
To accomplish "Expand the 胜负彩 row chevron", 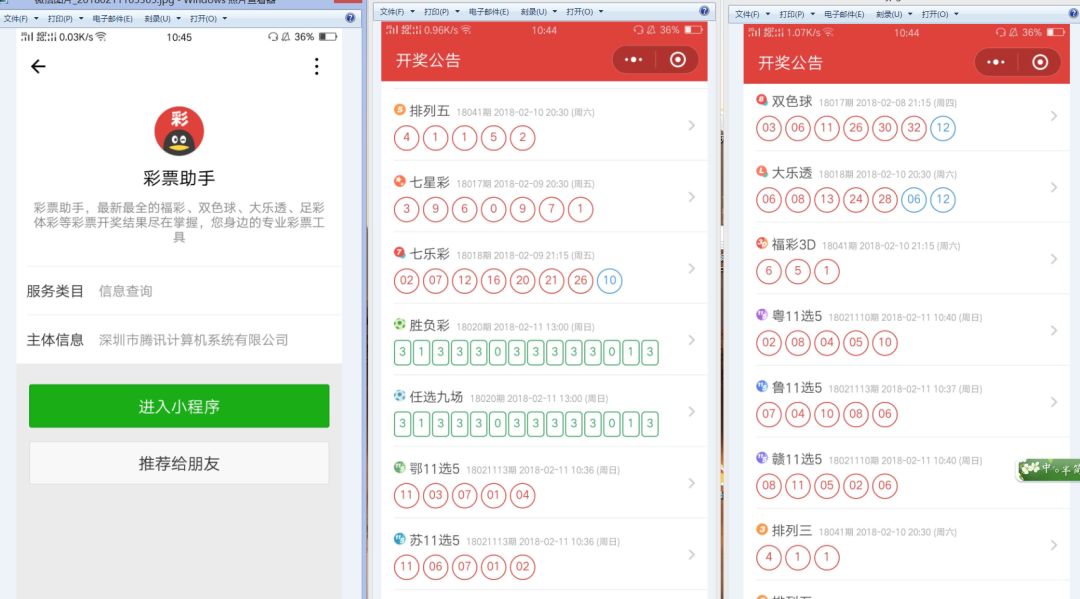I will 692,340.
